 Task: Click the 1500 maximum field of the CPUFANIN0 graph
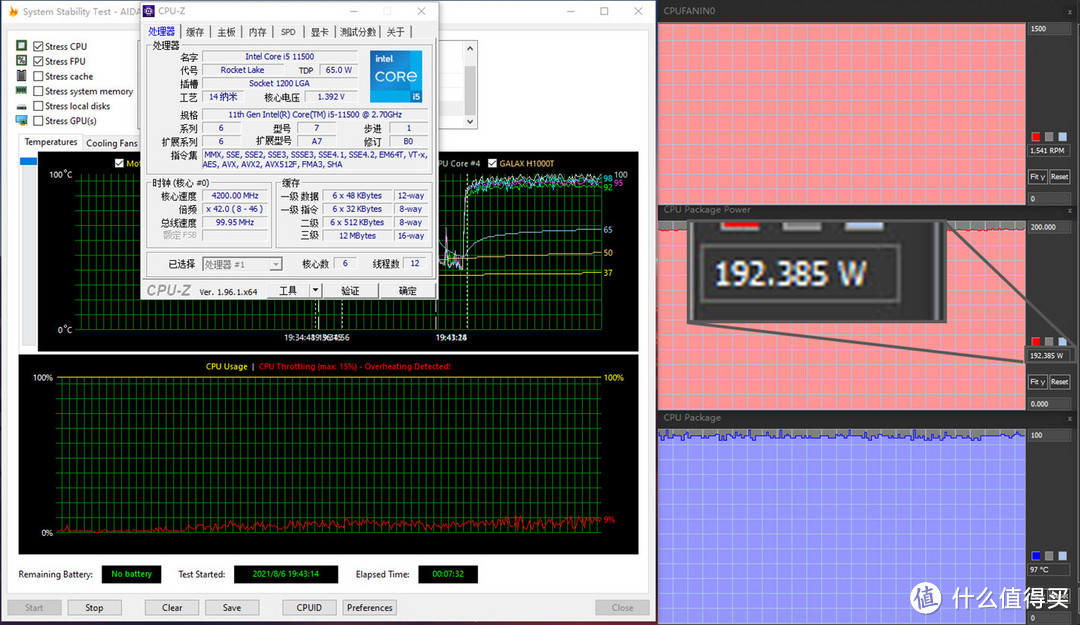pyautogui.click(x=1048, y=29)
